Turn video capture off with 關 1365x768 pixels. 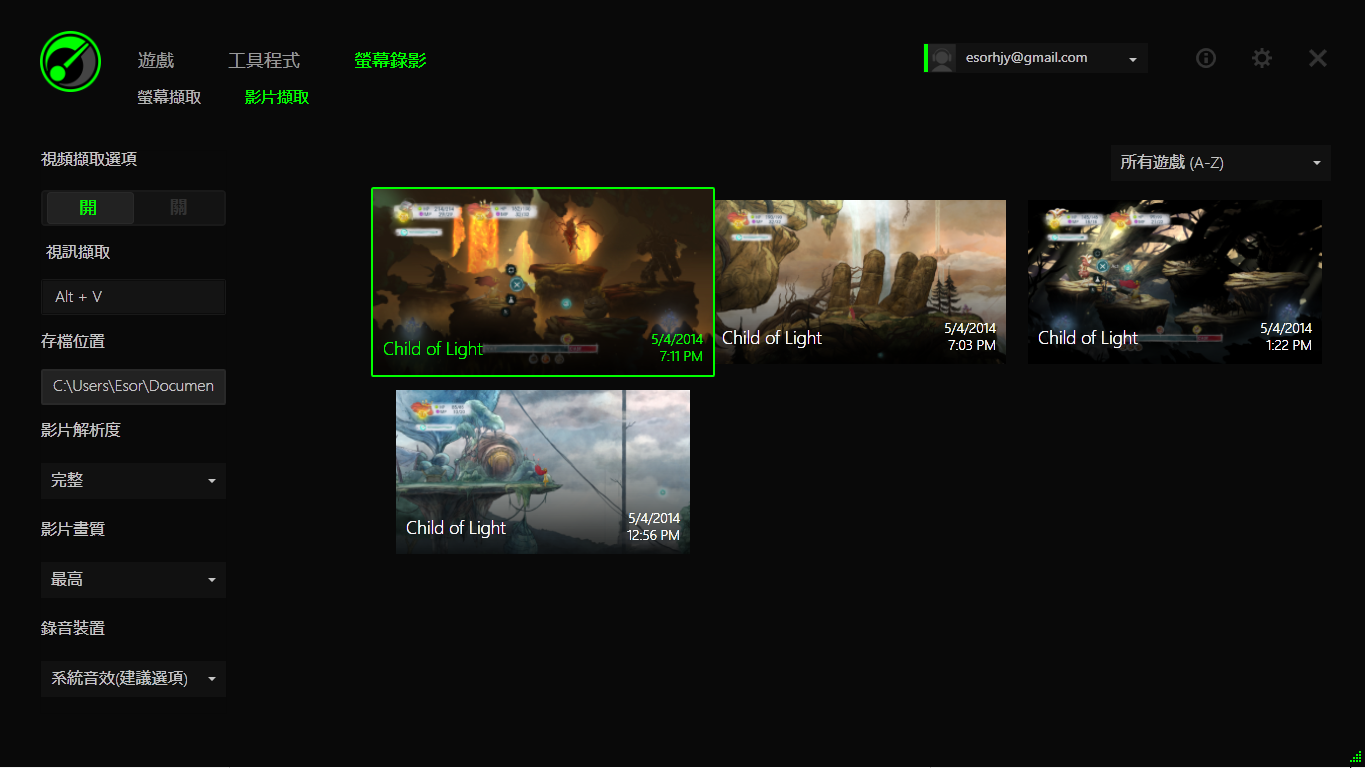point(179,208)
